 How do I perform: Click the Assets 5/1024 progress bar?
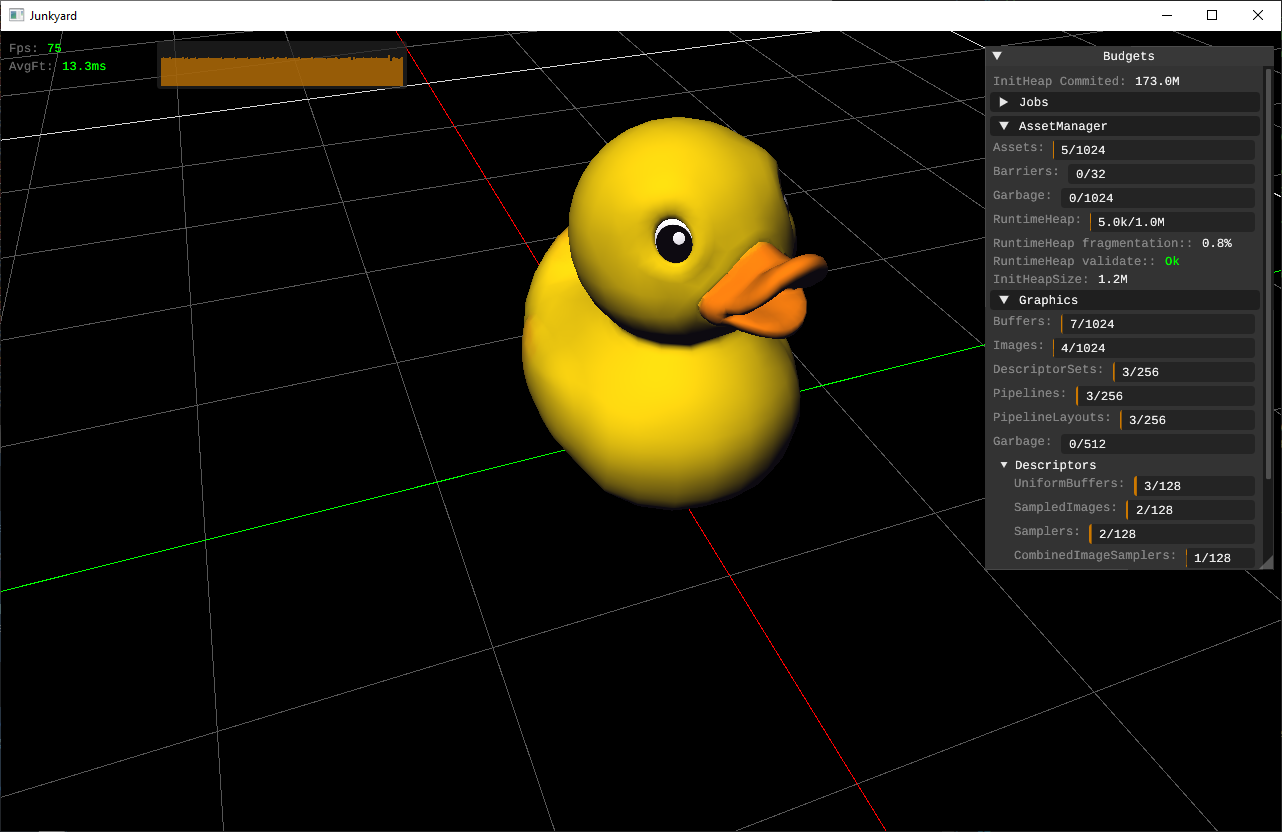coord(1153,150)
